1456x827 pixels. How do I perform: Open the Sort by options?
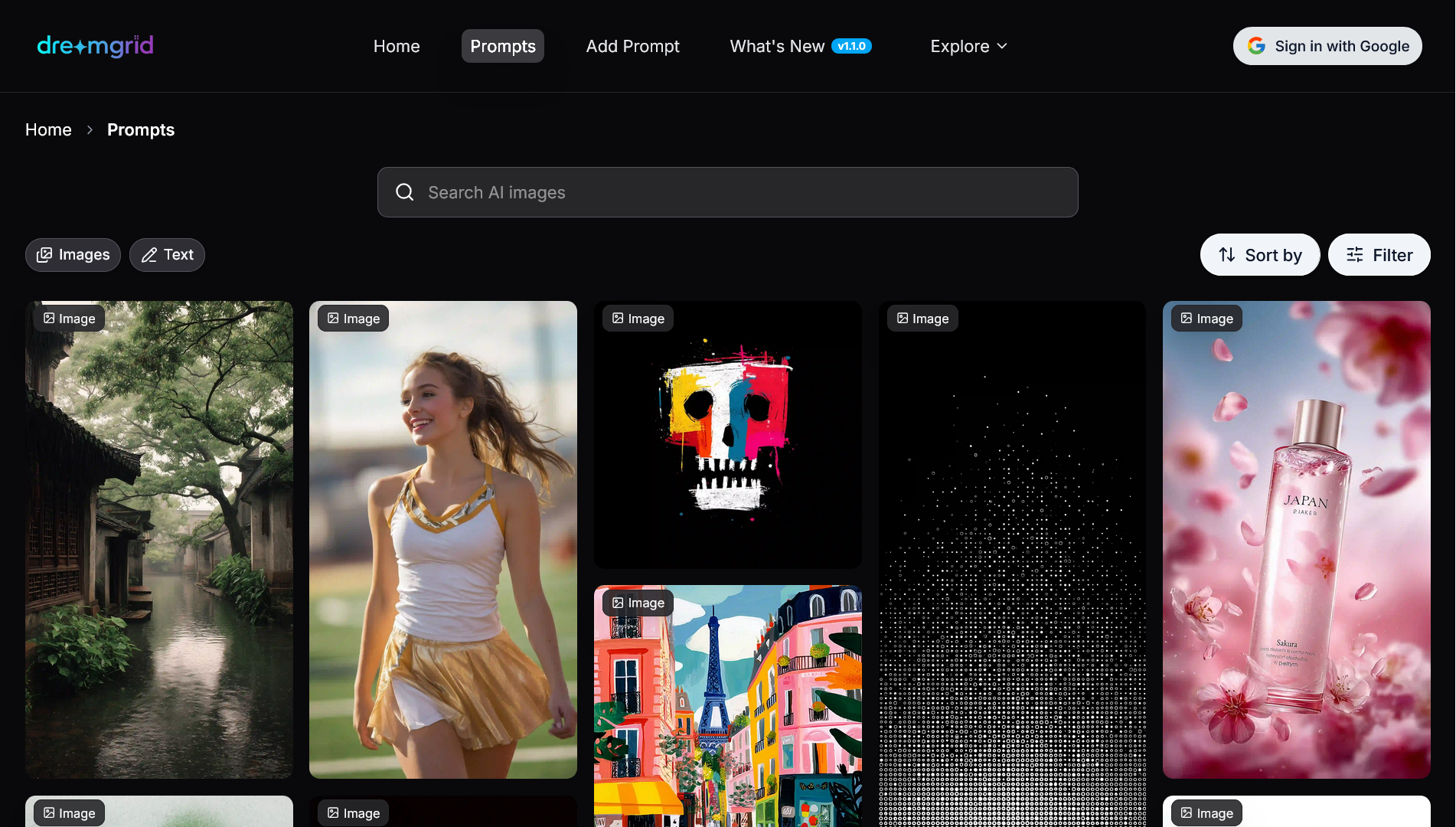pyautogui.click(x=1259, y=254)
